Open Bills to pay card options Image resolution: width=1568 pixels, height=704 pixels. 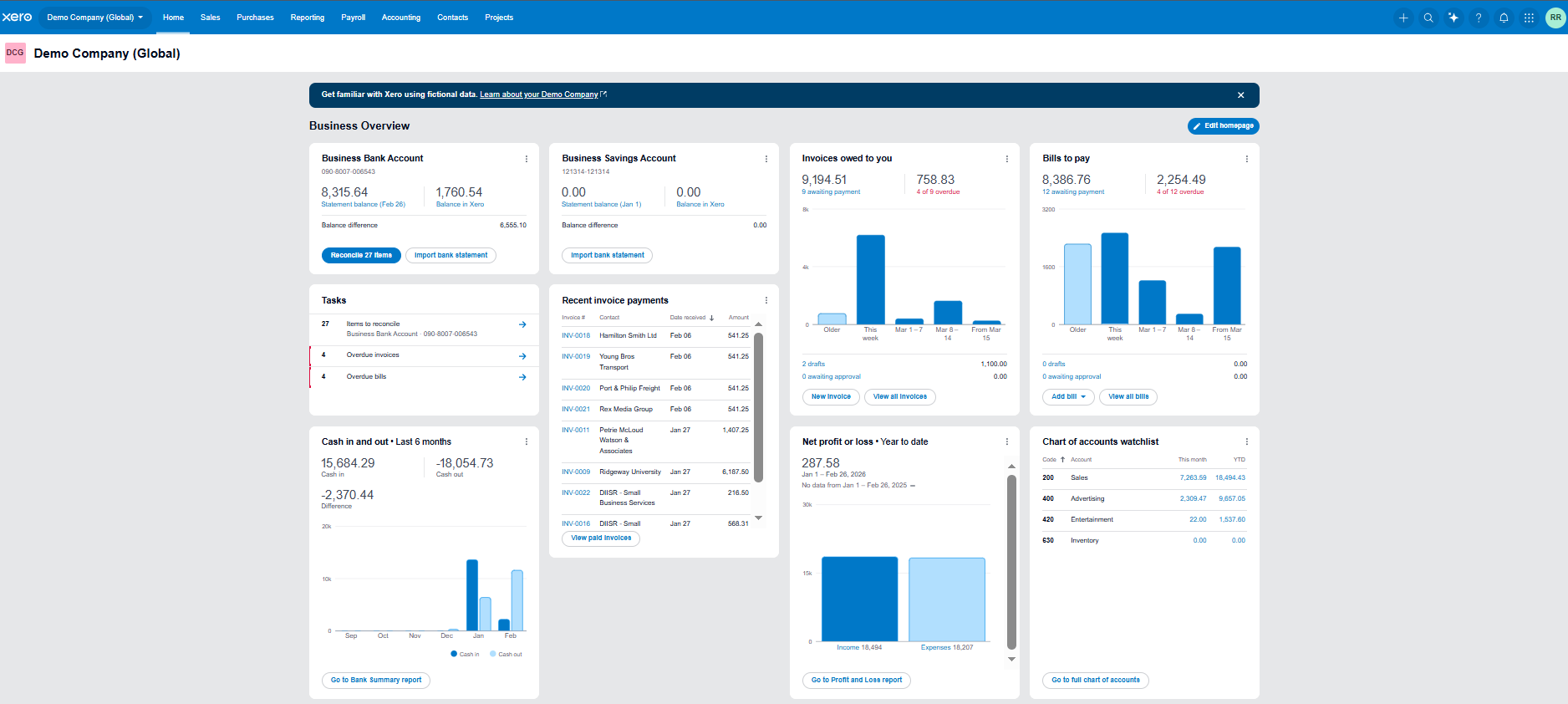tap(1247, 159)
